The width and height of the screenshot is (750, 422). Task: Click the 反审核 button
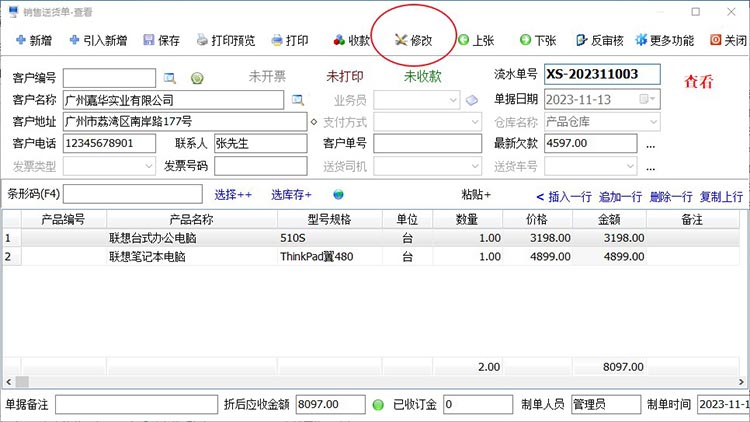point(600,41)
